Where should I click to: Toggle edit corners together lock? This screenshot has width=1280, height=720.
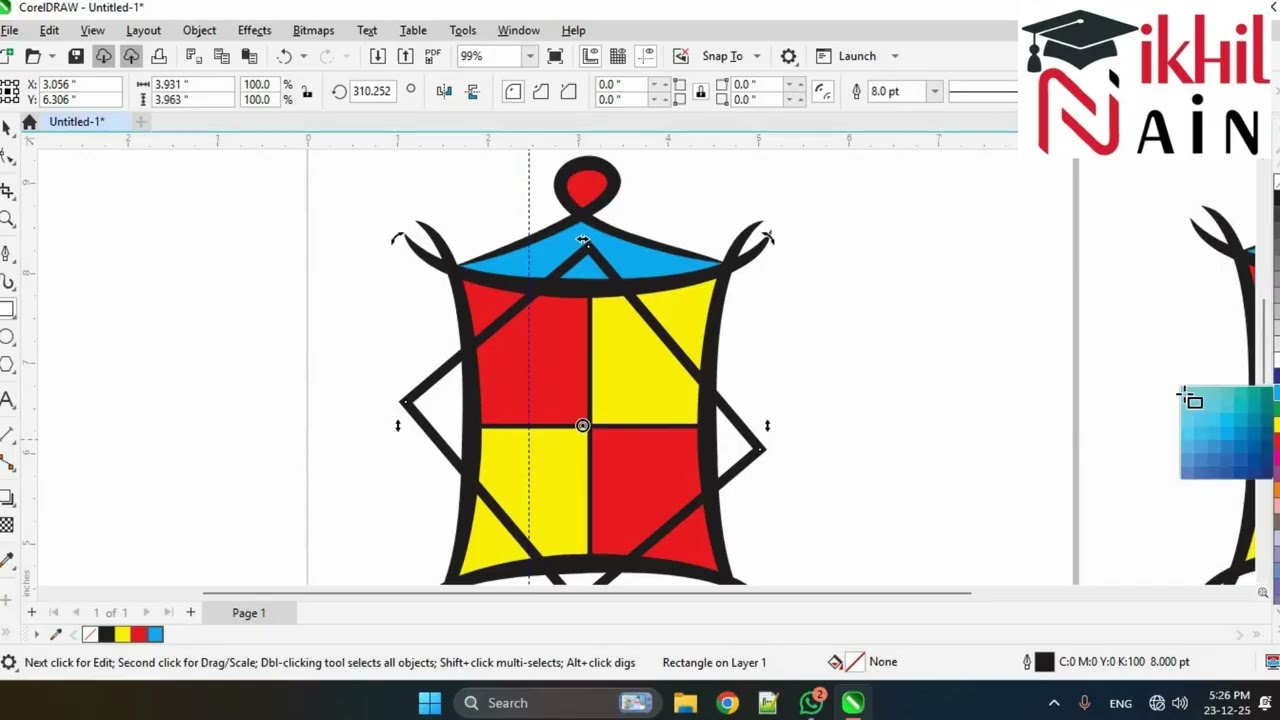point(700,92)
